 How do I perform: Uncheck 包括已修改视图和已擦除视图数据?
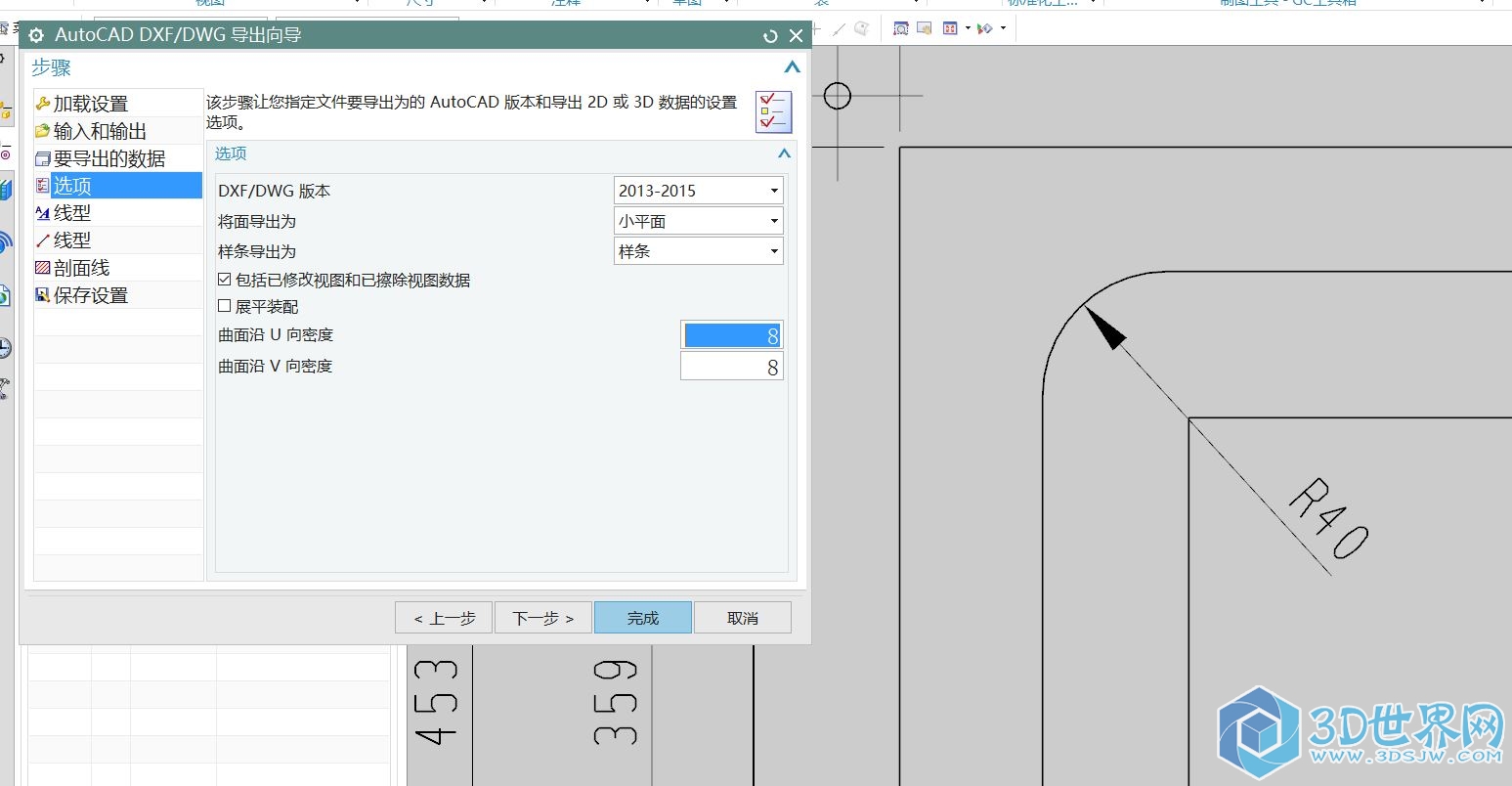[x=225, y=280]
